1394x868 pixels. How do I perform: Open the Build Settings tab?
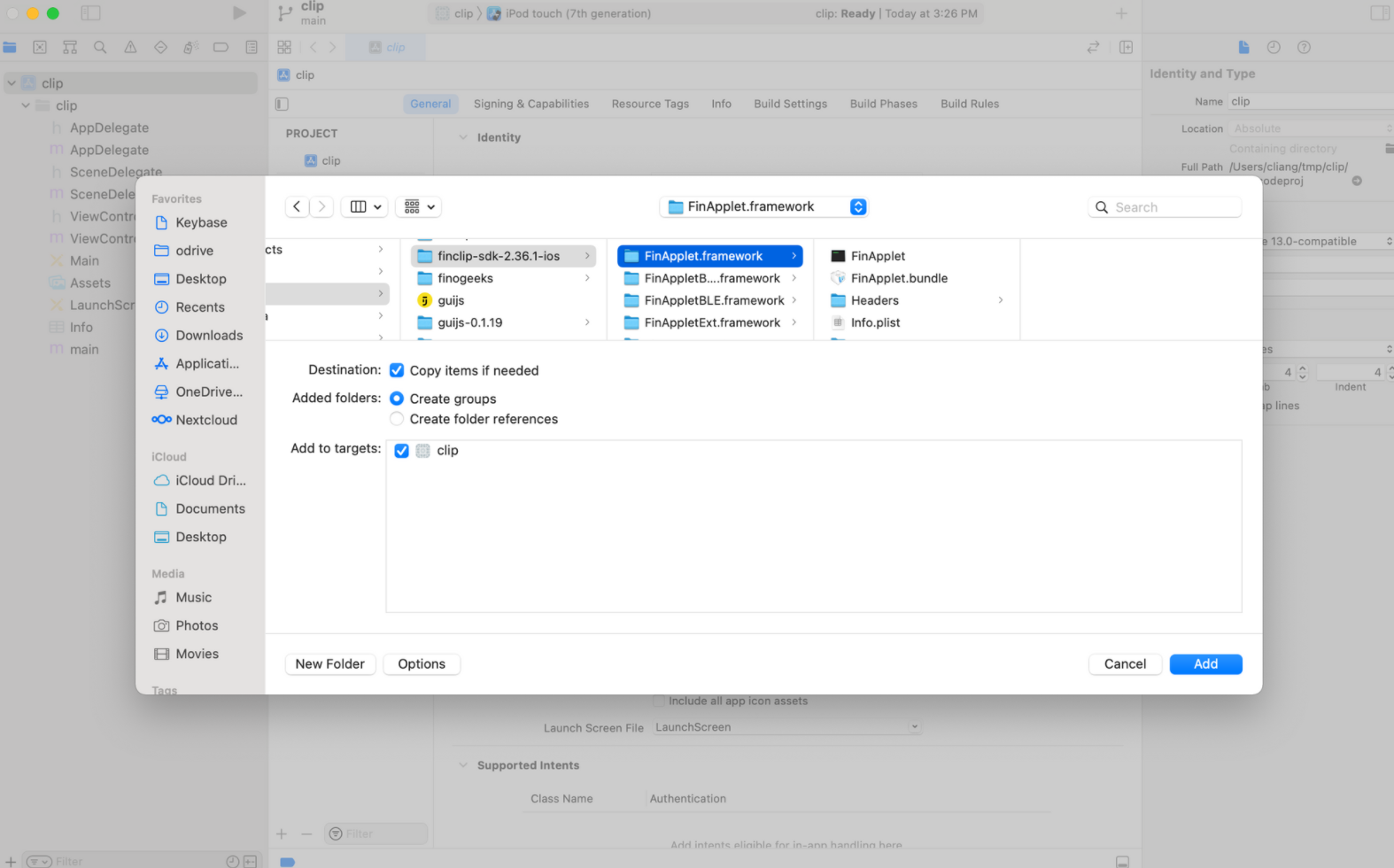[x=791, y=104]
